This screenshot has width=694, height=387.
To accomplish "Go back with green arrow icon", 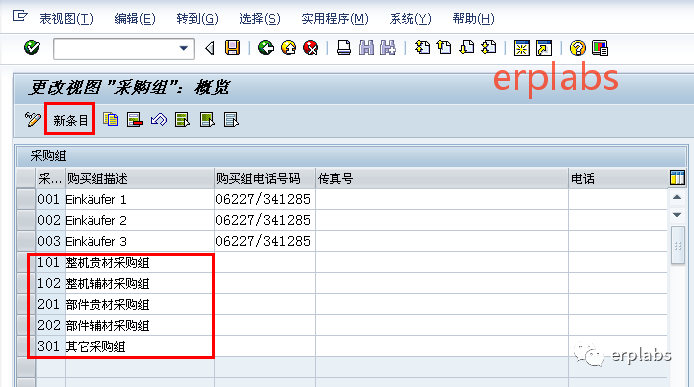I will click(x=266, y=47).
